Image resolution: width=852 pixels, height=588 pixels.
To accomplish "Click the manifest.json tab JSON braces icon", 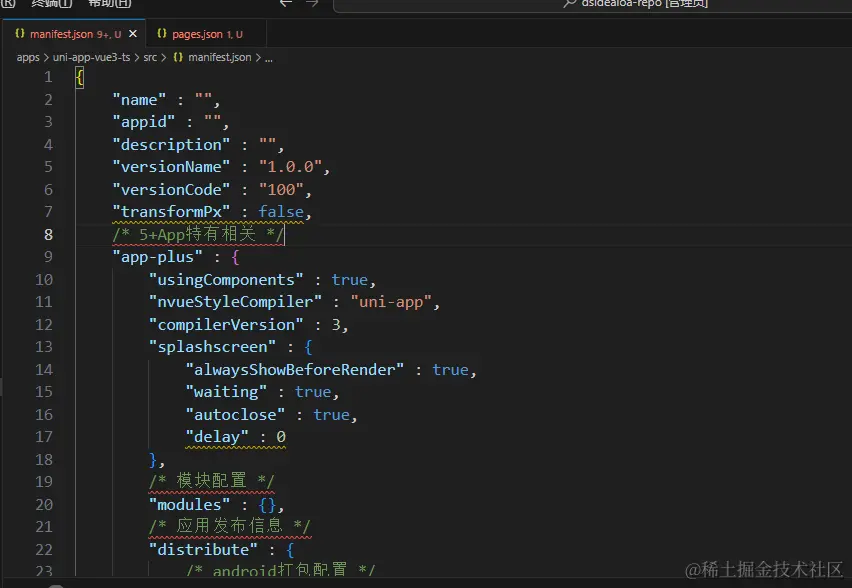I will [x=20, y=34].
